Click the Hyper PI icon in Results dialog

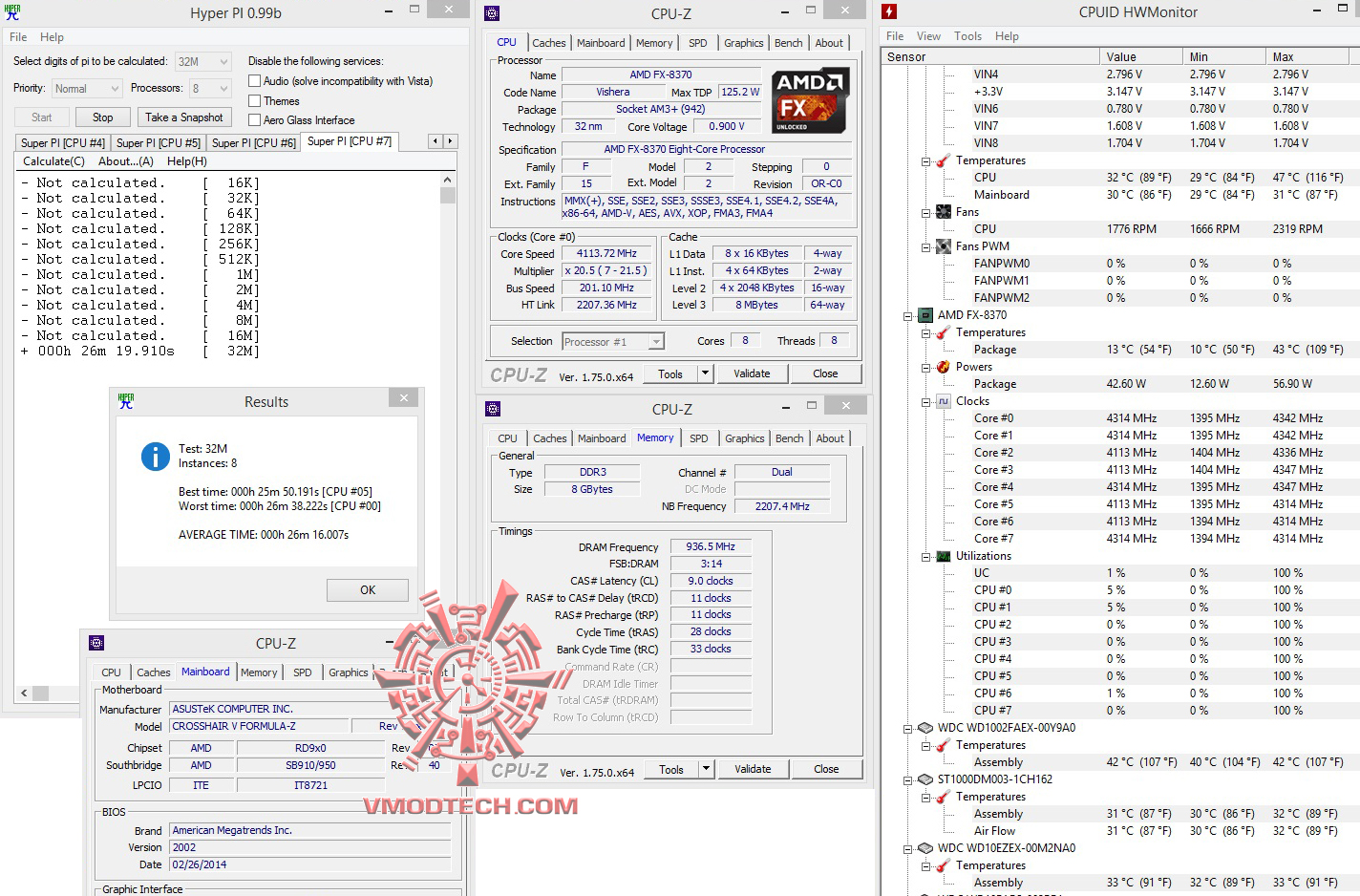pyautogui.click(x=126, y=401)
